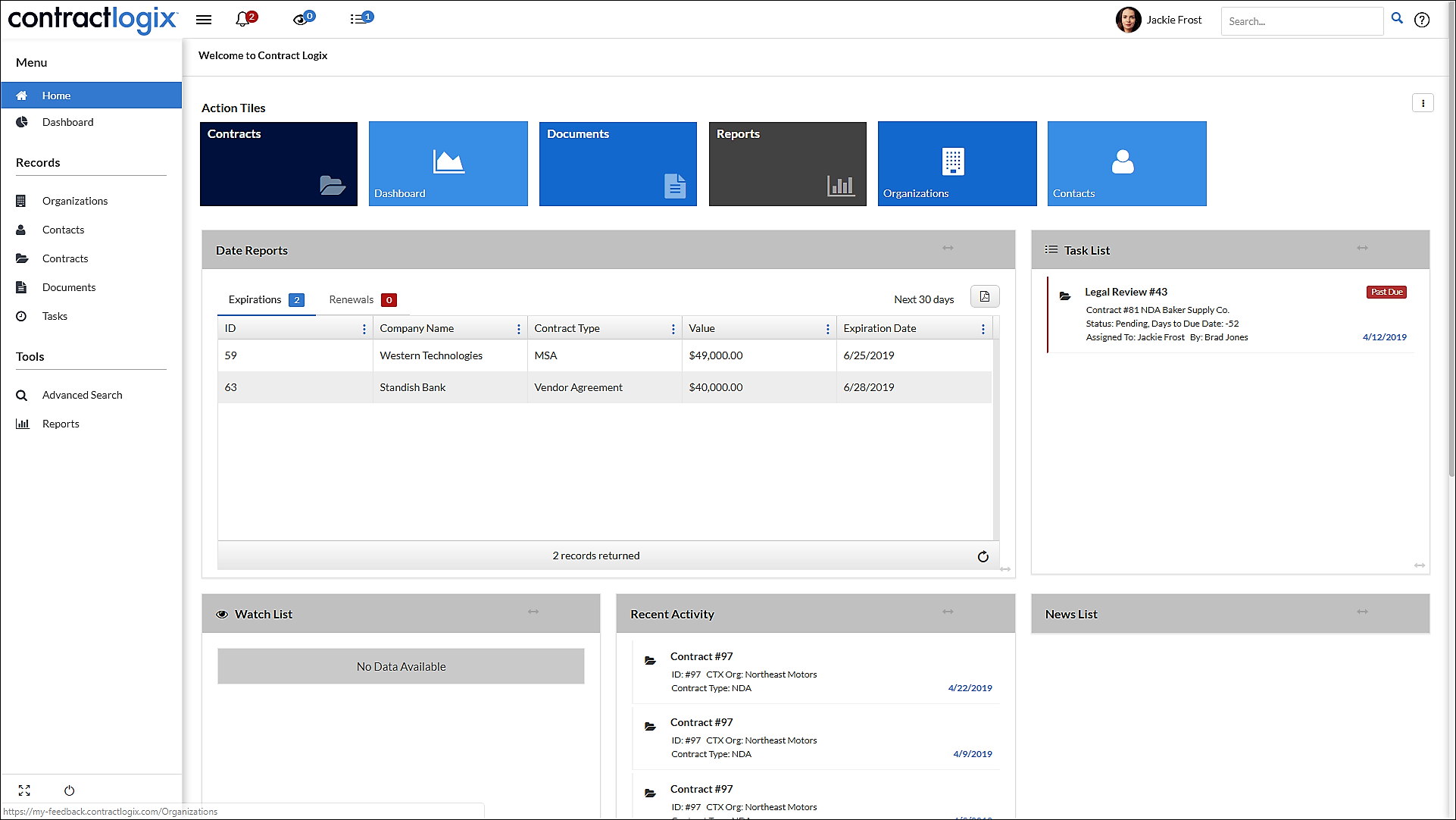Open Company Name column options menu
The height and width of the screenshot is (820, 1456).
pos(519,329)
